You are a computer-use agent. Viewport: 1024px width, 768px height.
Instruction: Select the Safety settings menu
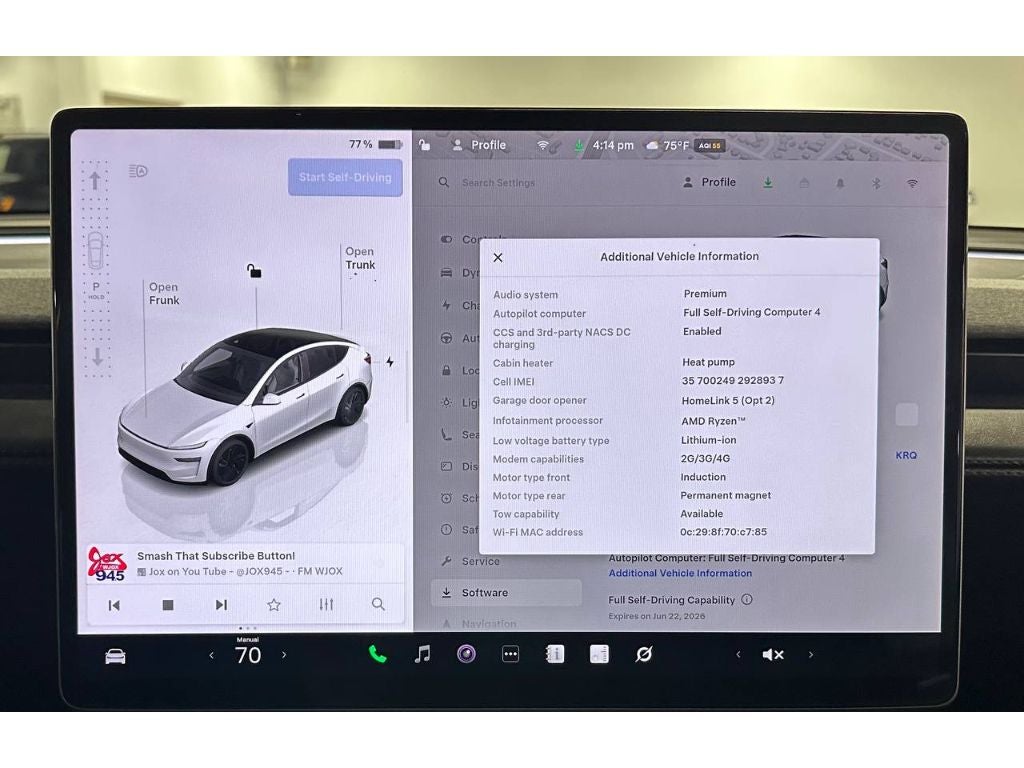(460, 530)
